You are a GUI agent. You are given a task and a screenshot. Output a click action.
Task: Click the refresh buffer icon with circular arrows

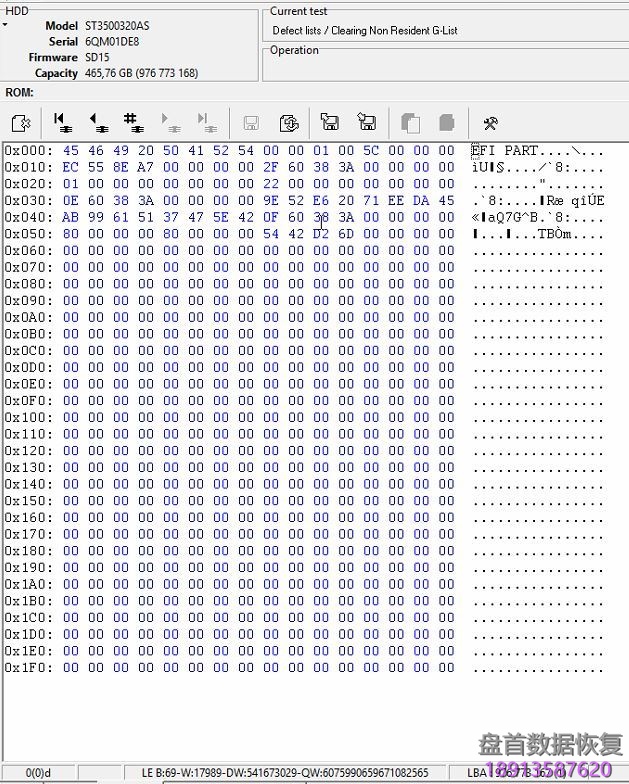pyautogui.click(x=289, y=123)
